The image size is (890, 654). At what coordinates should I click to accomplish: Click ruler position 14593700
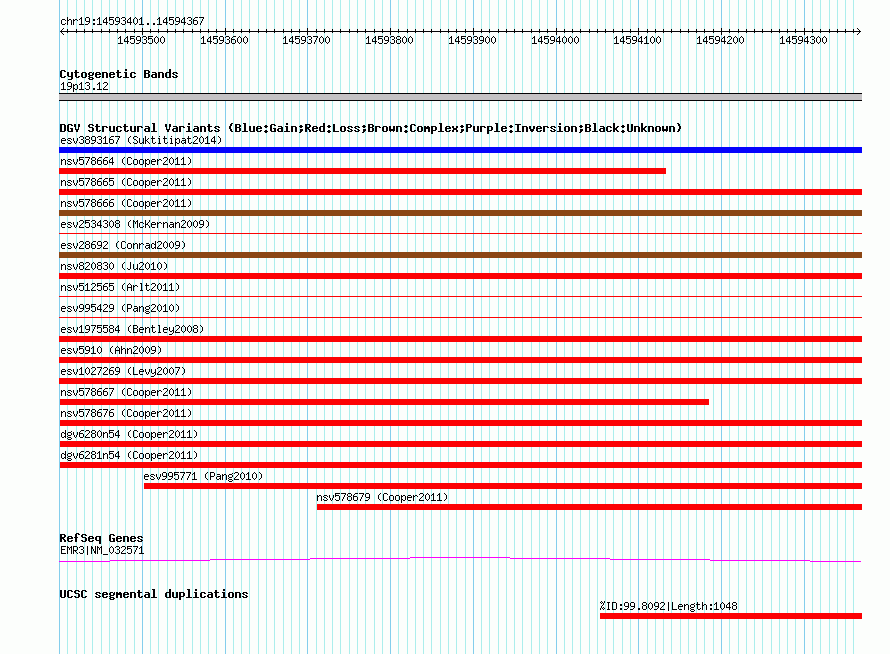(307, 40)
